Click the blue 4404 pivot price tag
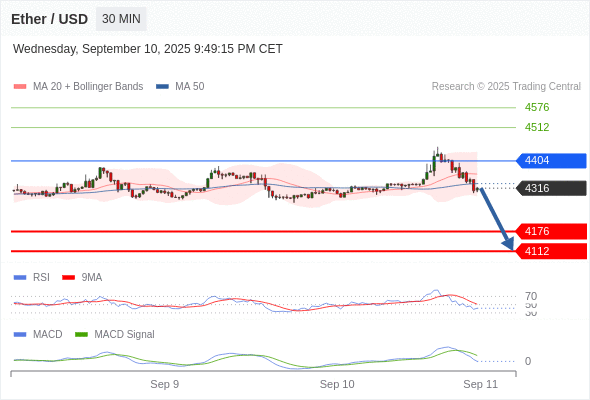 coord(551,161)
